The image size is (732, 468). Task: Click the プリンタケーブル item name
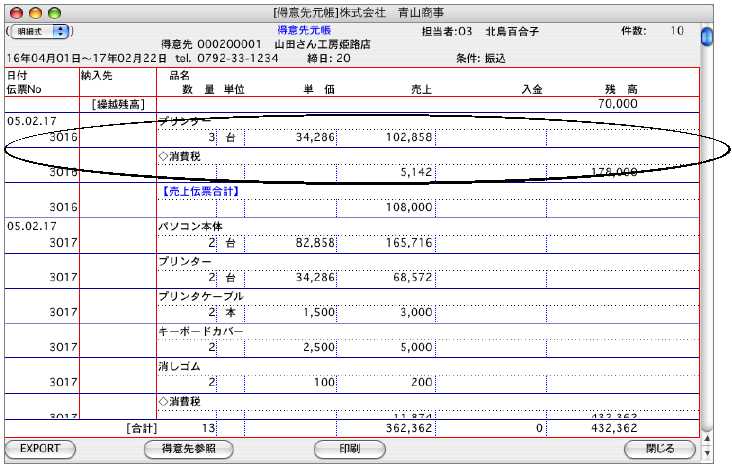coord(200,296)
